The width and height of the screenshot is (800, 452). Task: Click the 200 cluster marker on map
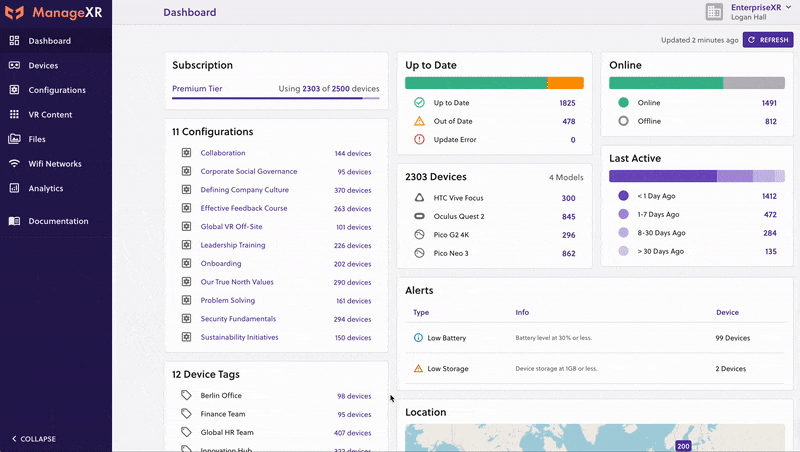click(x=683, y=446)
